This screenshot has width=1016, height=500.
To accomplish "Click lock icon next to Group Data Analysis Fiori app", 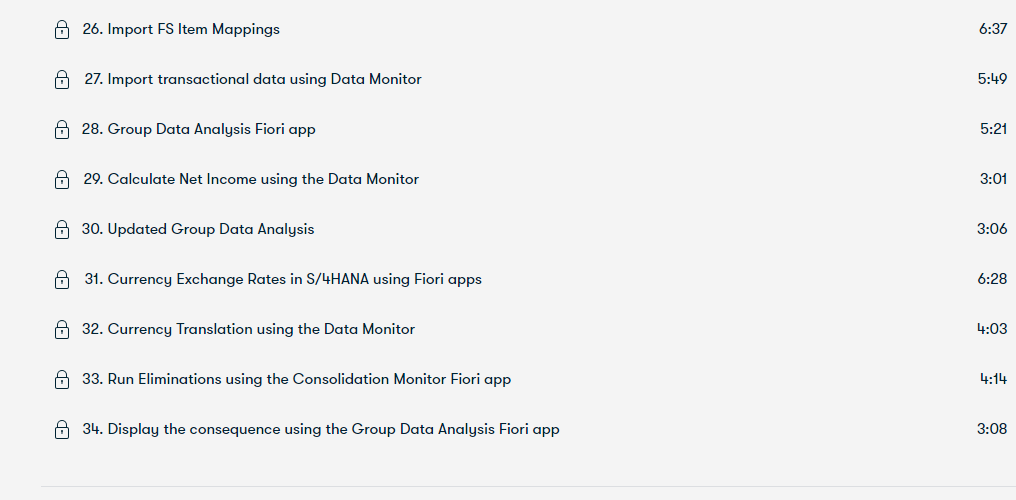I will click(x=62, y=130).
